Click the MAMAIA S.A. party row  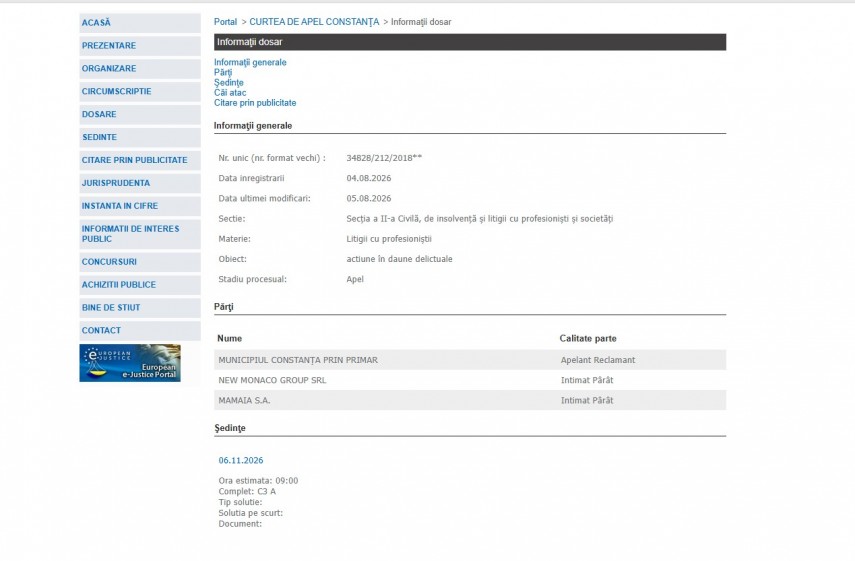click(469, 400)
